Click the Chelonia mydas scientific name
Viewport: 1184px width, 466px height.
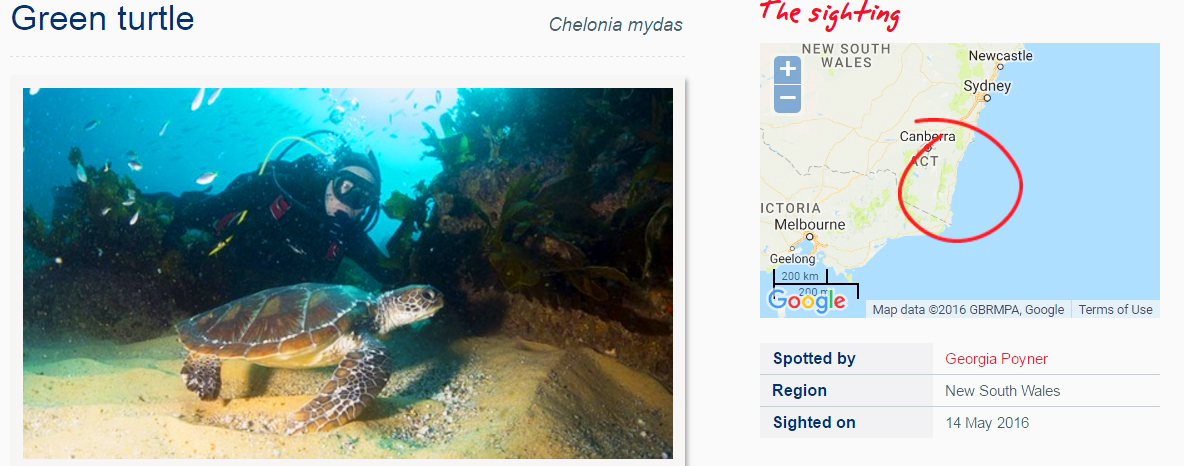point(615,25)
